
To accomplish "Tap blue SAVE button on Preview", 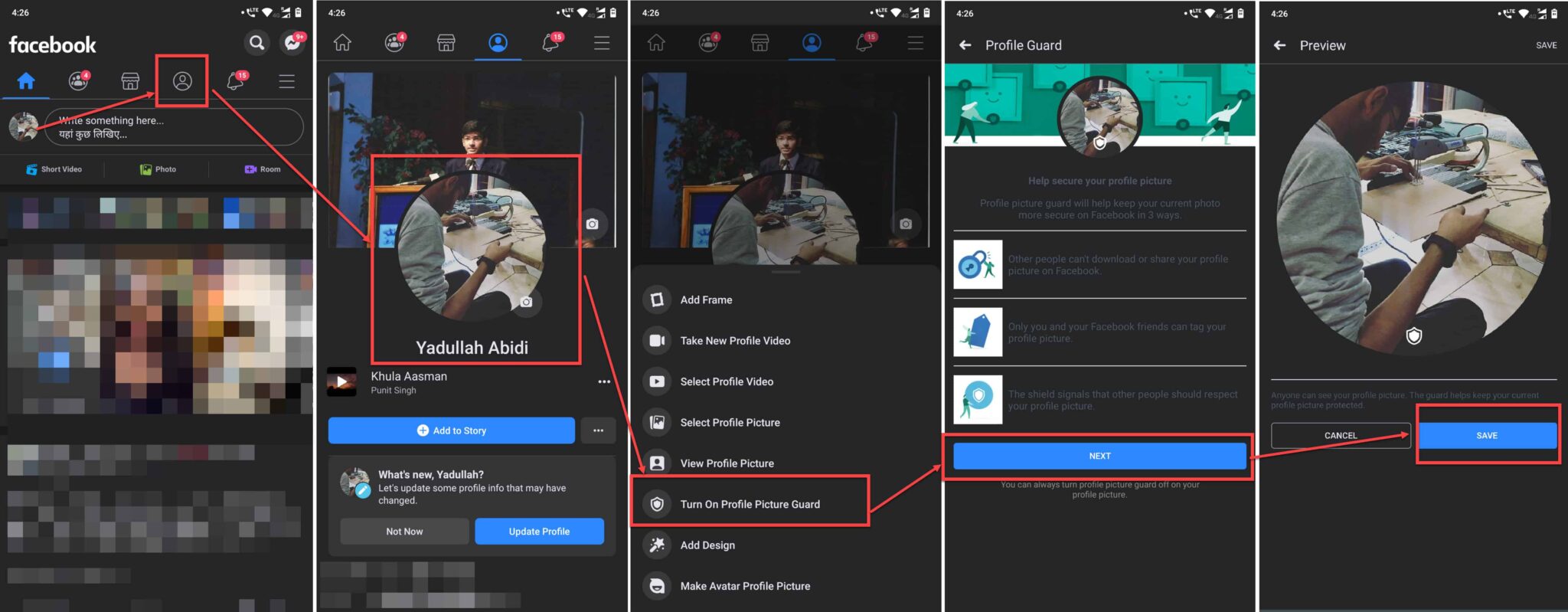I will pyautogui.click(x=1487, y=435).
